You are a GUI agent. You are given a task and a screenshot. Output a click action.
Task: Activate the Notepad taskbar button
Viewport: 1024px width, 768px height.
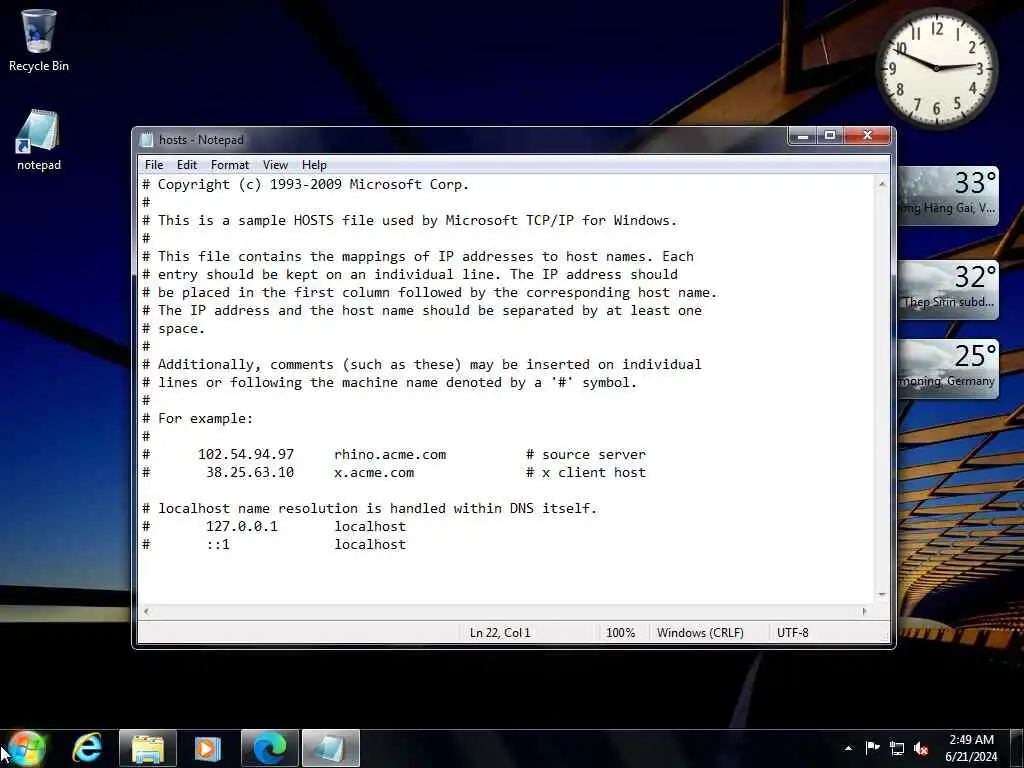[x=331, y=748]
